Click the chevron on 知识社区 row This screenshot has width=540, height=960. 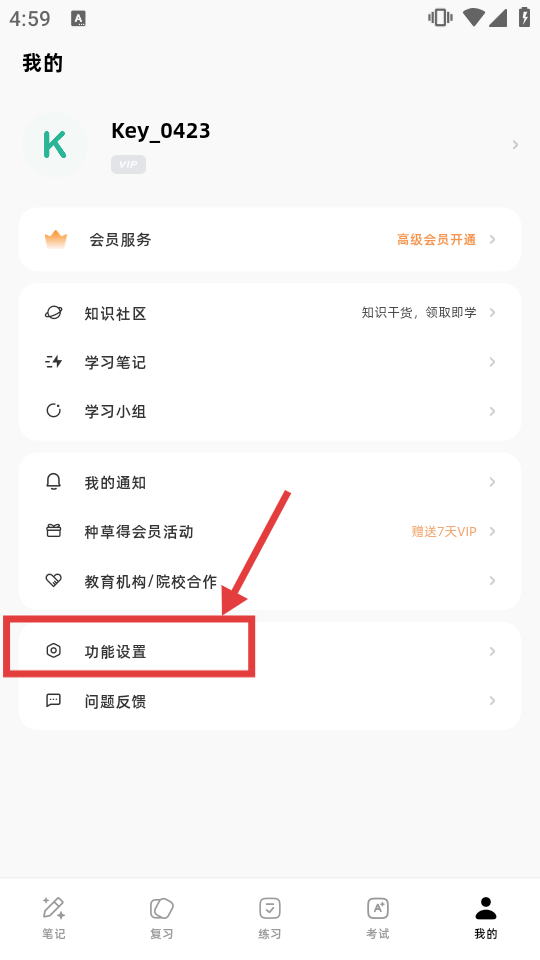(492, 313)
